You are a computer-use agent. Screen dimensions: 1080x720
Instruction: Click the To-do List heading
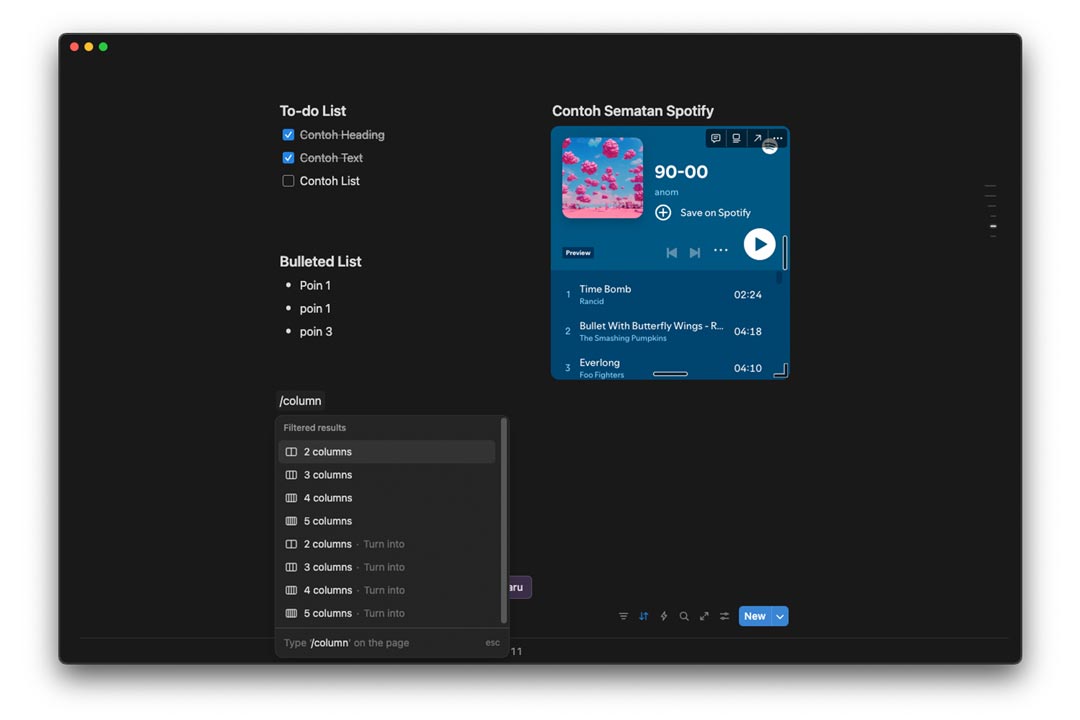pos(313,111)
